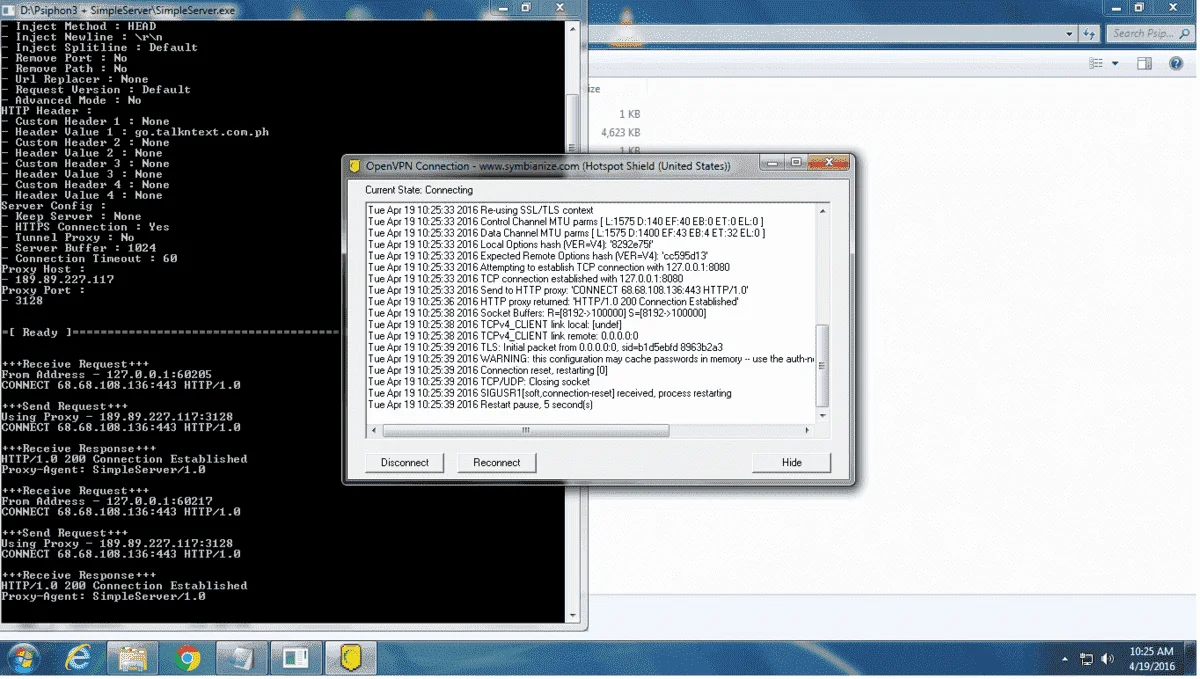Click console line 'Server Buffer : 1024'

point(79,248)
